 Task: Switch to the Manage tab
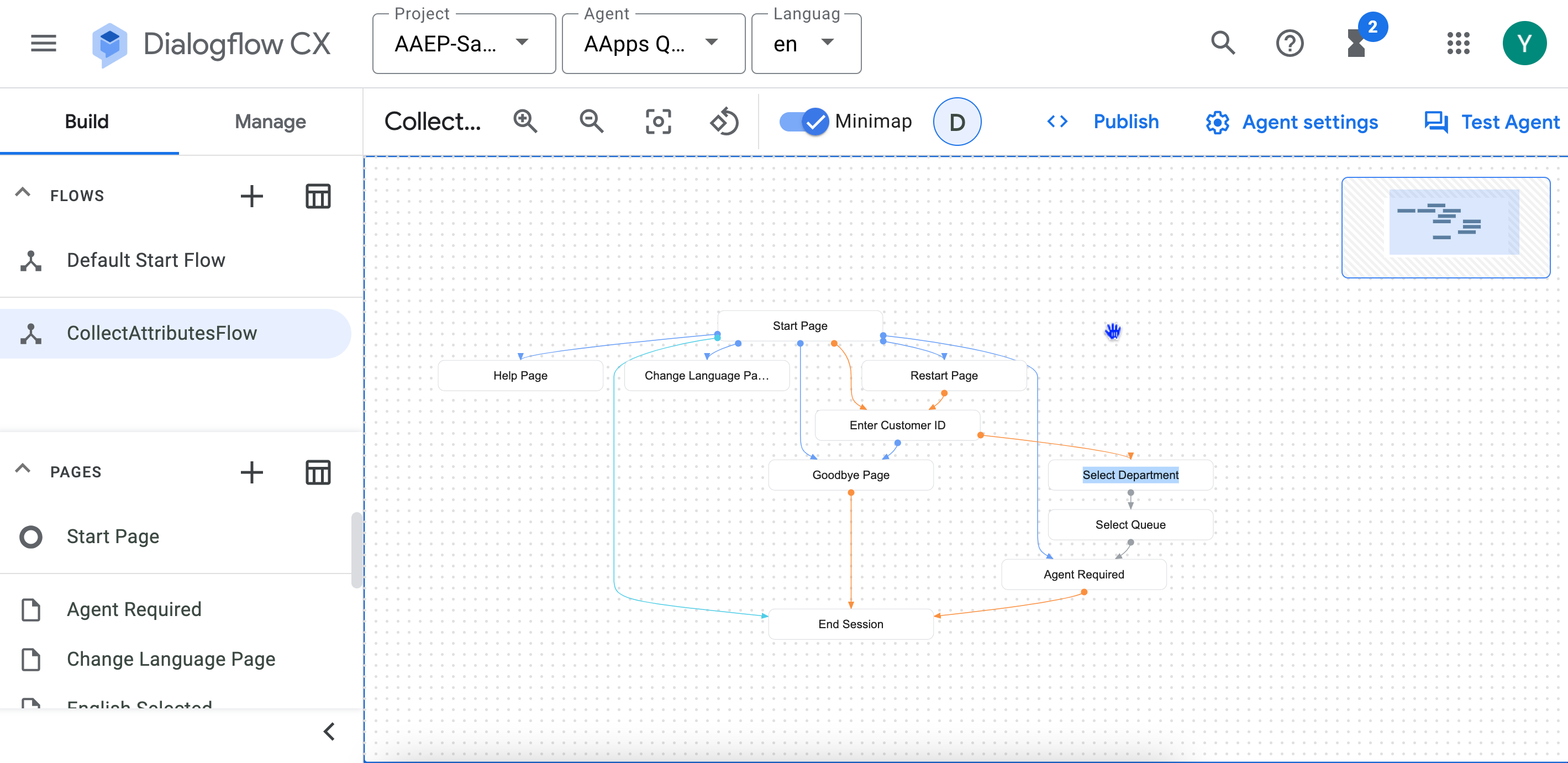(270, 122)
